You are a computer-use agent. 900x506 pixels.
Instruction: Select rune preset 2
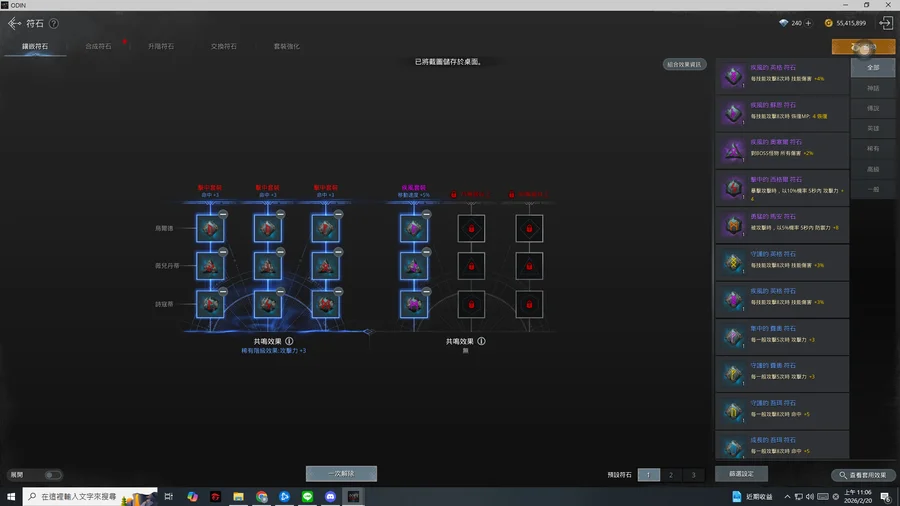[x=671, y=475]
